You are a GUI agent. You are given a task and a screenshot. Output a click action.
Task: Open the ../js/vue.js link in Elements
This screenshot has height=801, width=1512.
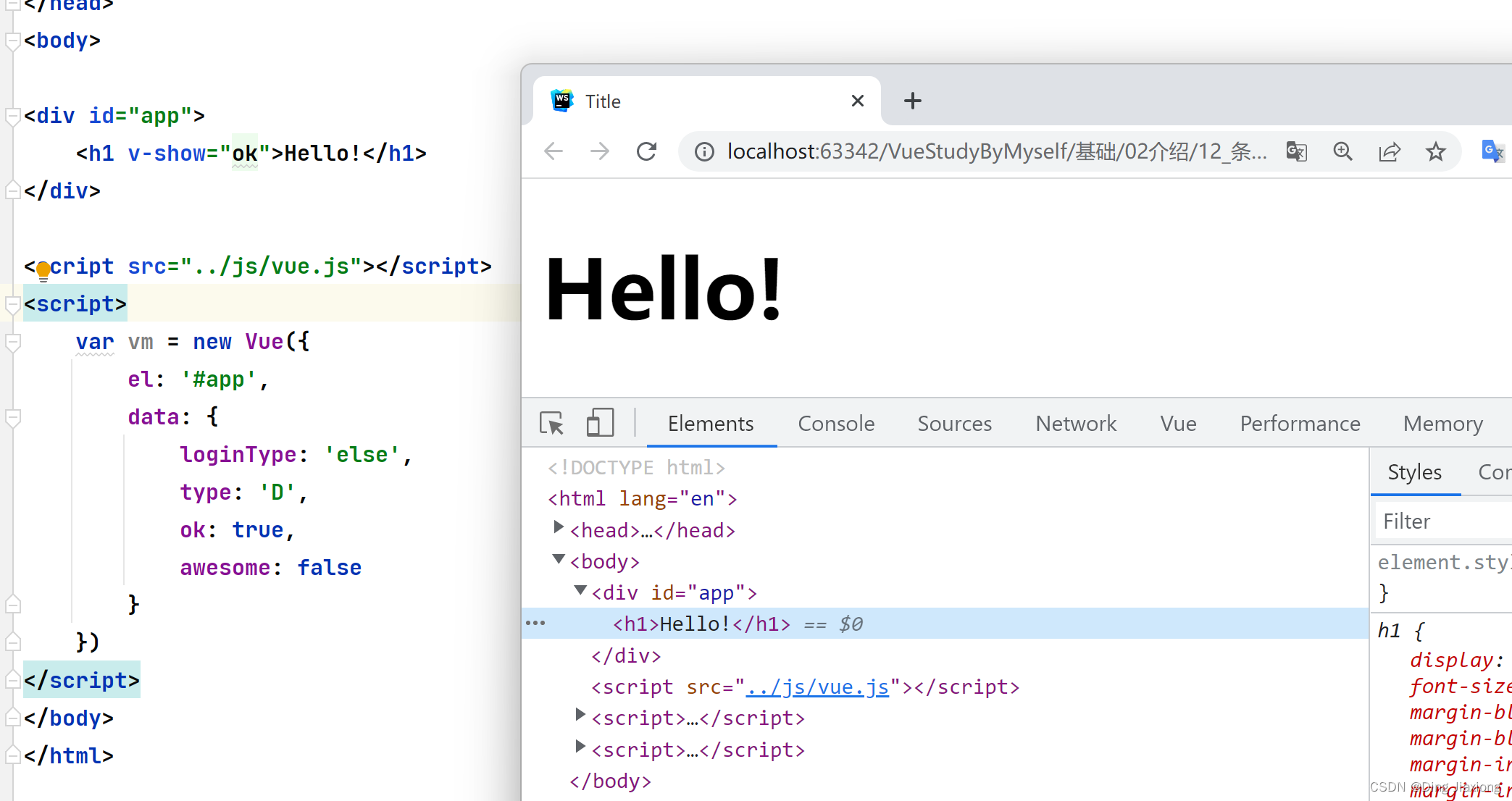[x=817, y=687]
